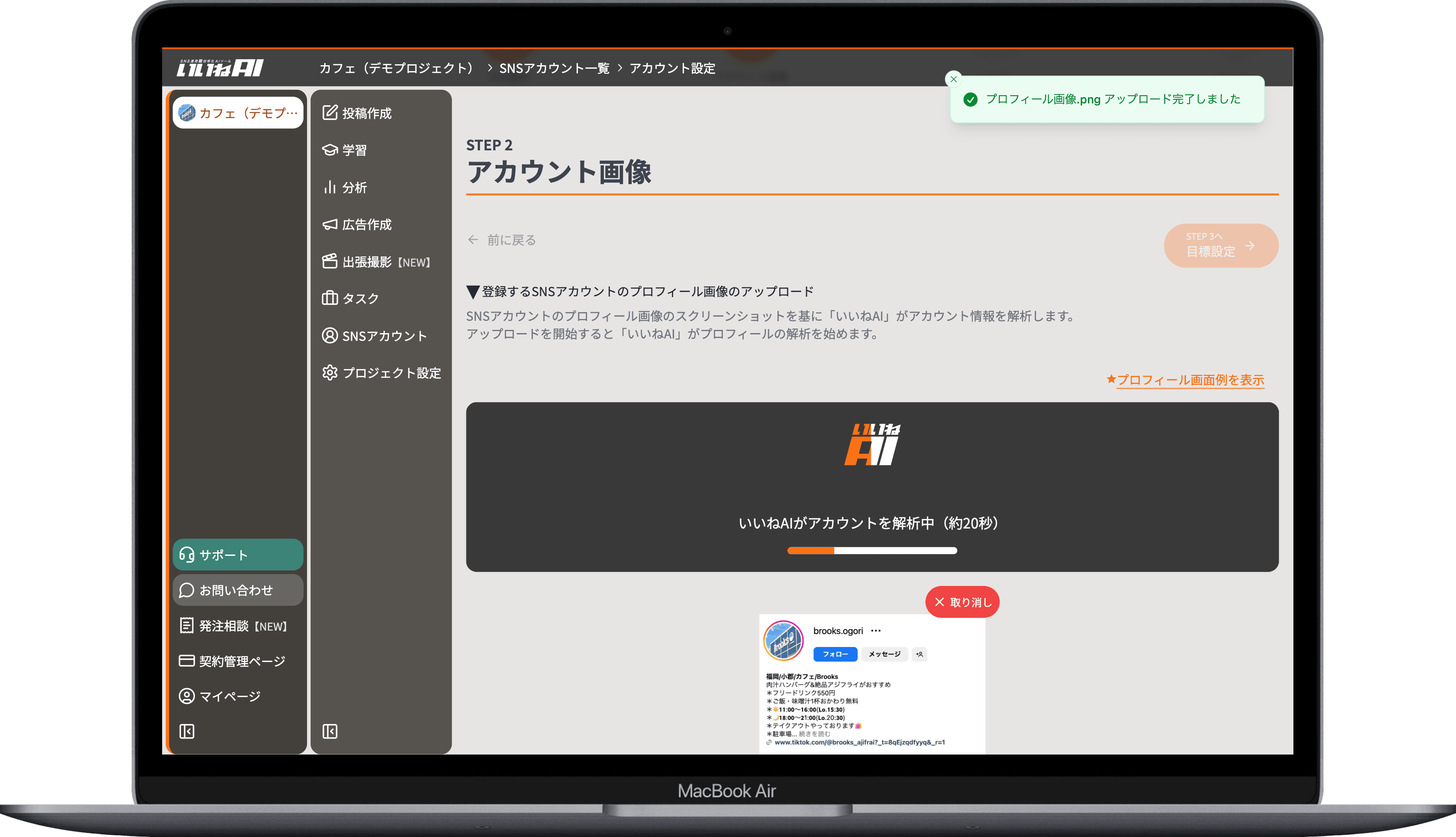1456x837 pixels.
Task: Collapse the inner navigation sidebar
Action: click(x=329, y=731)
